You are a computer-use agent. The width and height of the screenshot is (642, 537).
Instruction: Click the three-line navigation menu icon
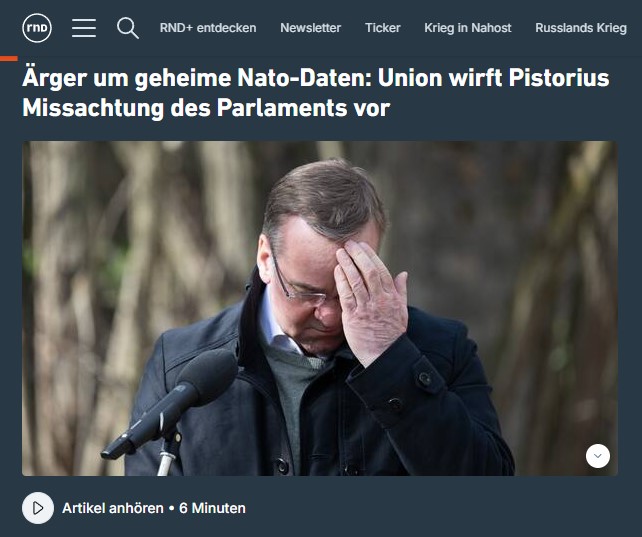pos(84,28)
